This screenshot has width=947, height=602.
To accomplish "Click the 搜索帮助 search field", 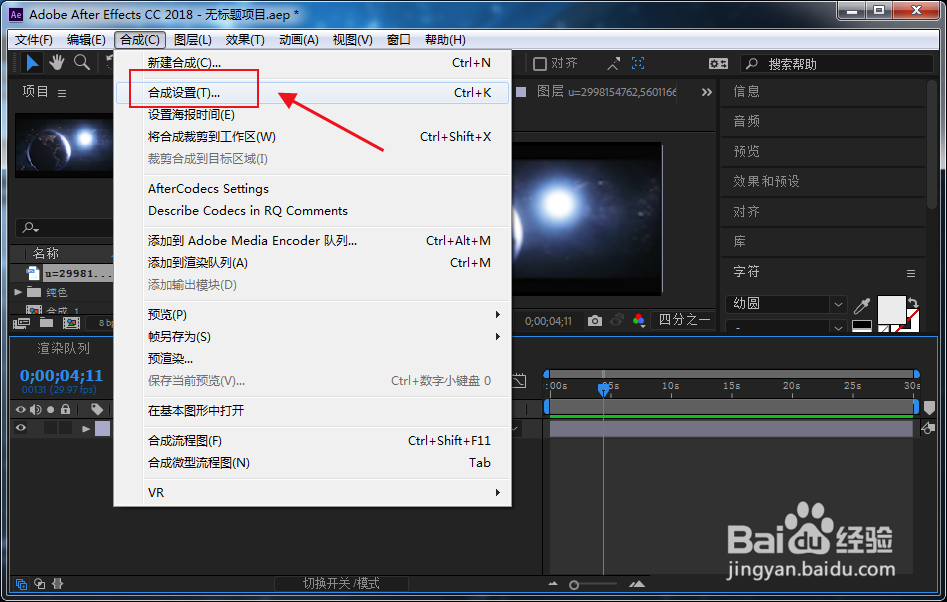I will click(836, 63).
